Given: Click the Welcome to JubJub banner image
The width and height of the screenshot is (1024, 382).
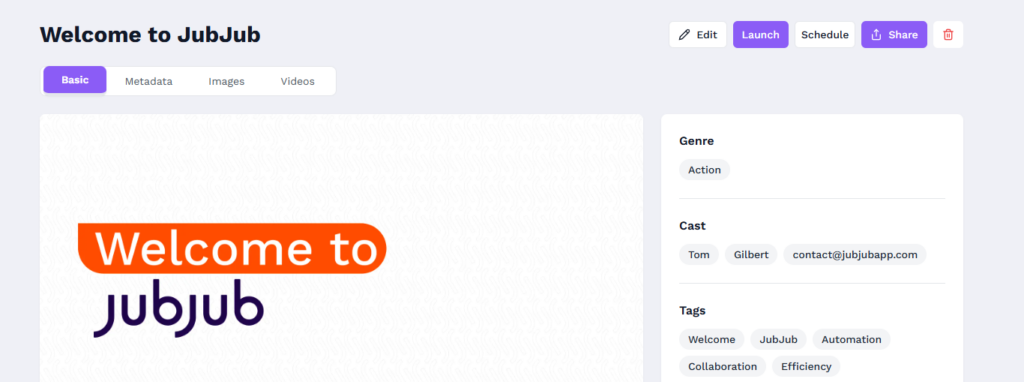Looking at the screenshot, I should click(x=342, y=248).
